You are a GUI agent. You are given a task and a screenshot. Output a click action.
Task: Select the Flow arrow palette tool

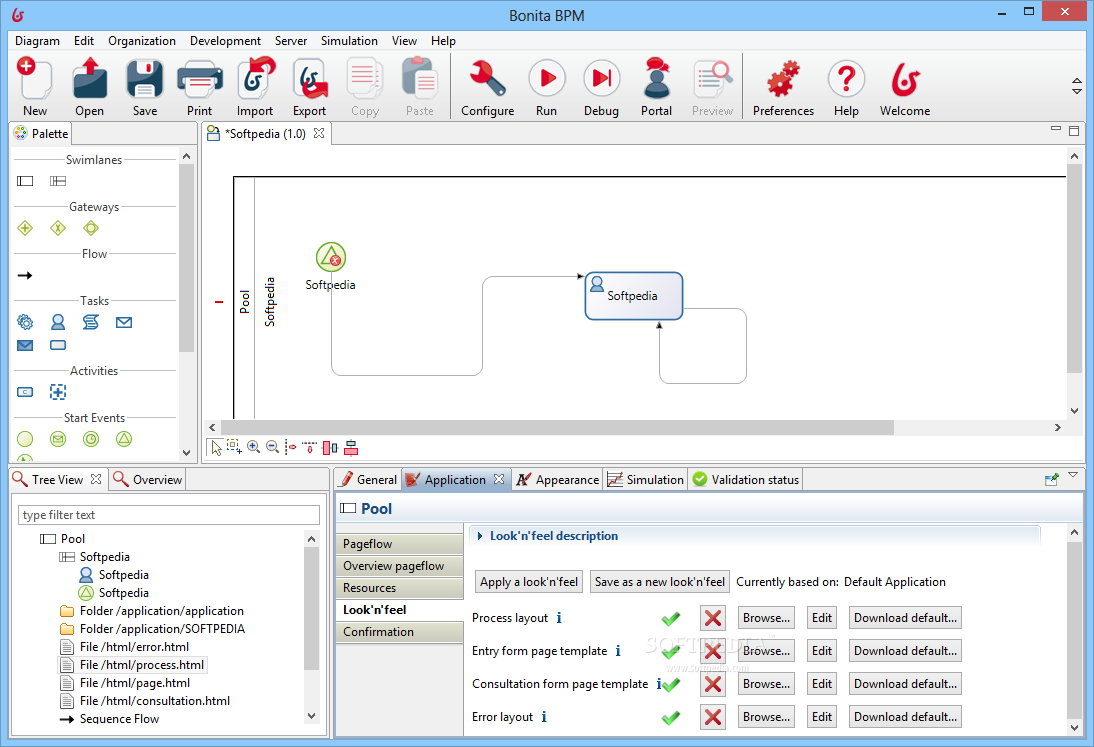(x=25, y=276)
